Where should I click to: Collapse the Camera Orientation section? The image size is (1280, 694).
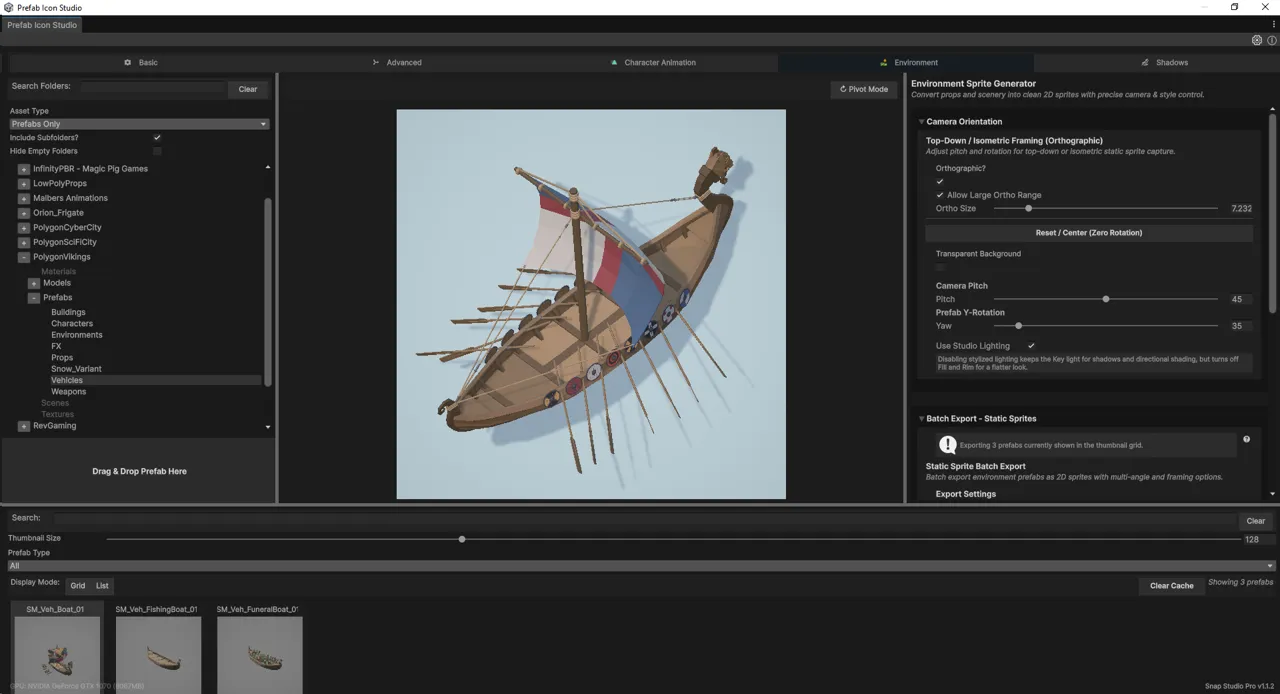[x=921, y=122]
